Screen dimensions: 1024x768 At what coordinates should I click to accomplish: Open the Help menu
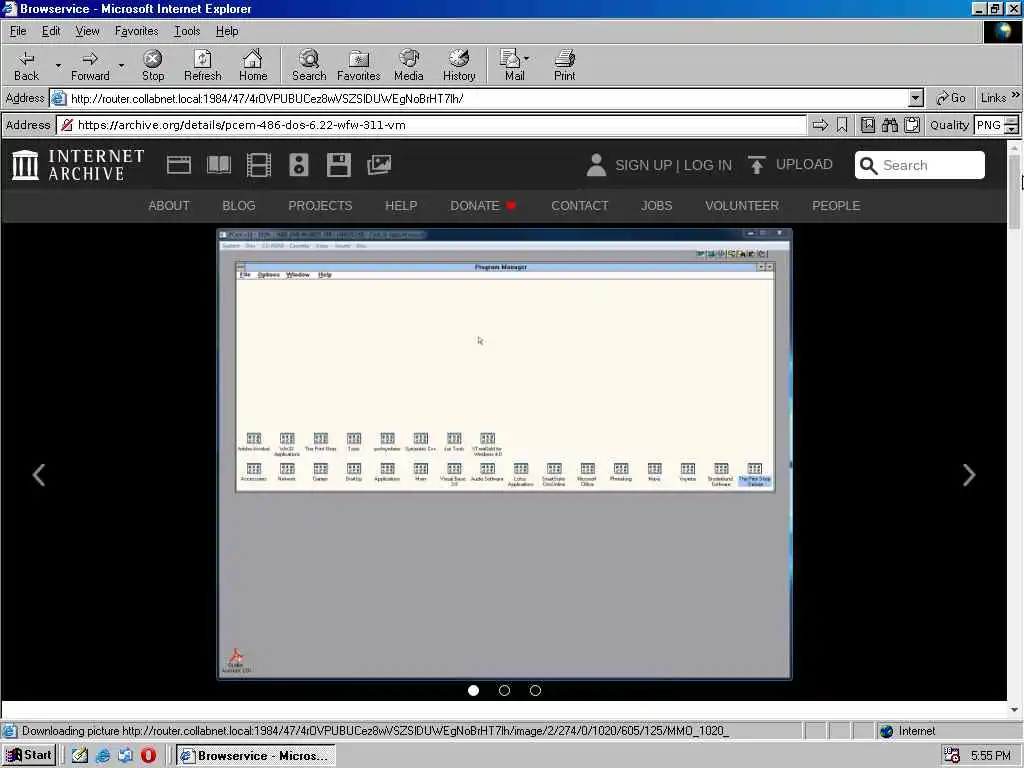[227, 31]
